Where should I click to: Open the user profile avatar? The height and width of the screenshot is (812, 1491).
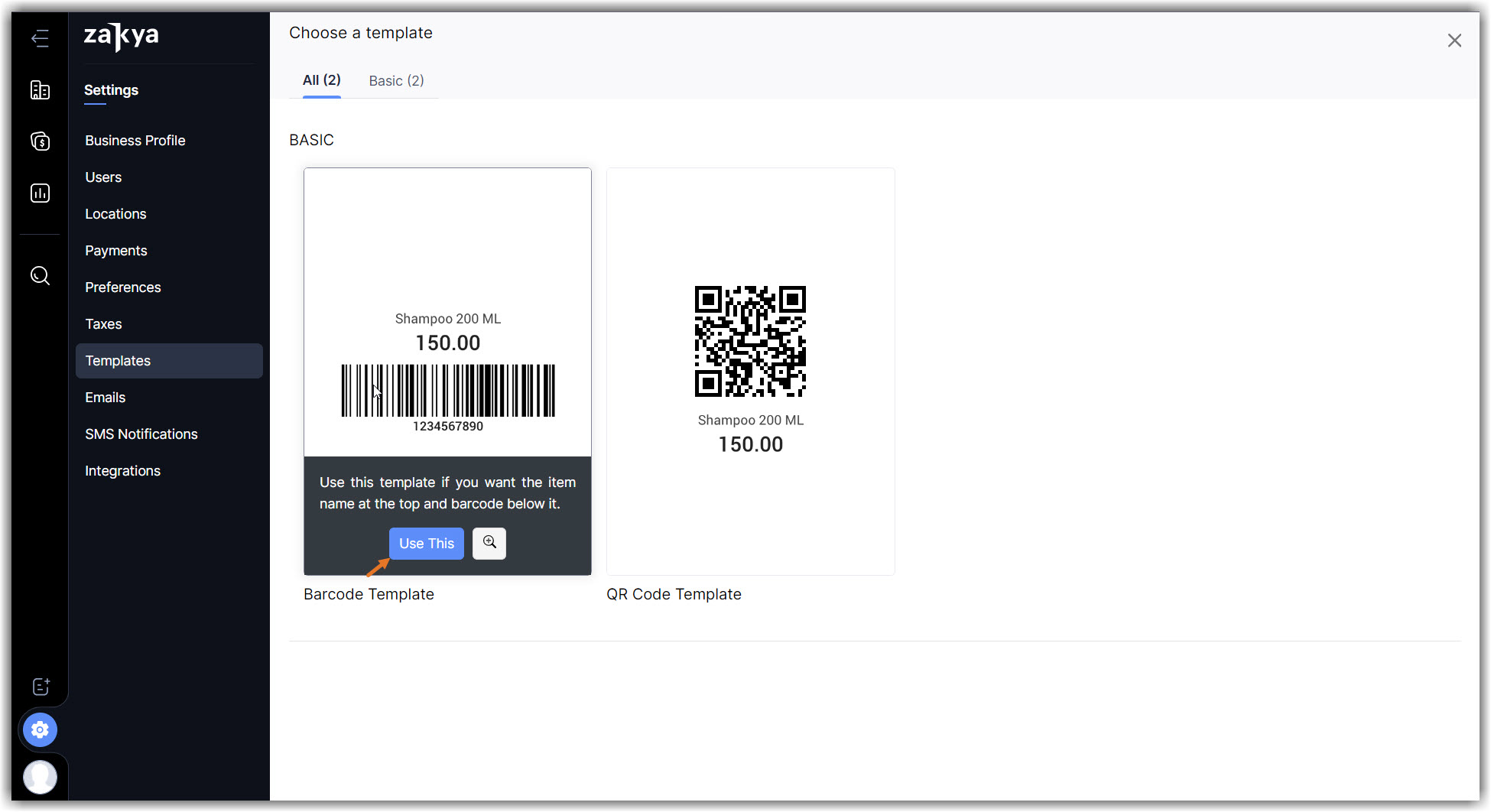coord(41,777)
